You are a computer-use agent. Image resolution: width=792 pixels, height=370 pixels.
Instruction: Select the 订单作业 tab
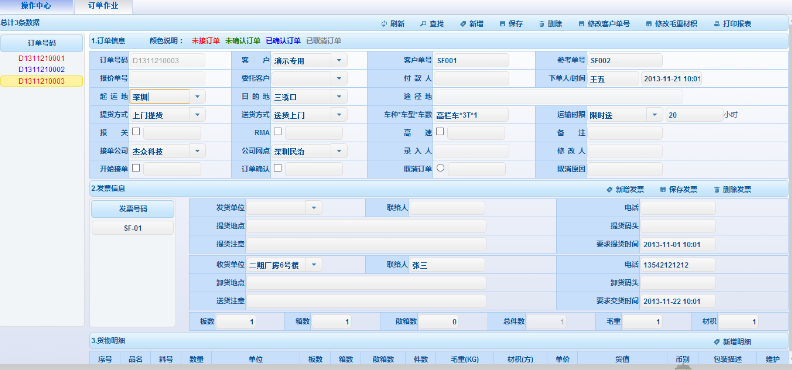(x=104, y=7)
